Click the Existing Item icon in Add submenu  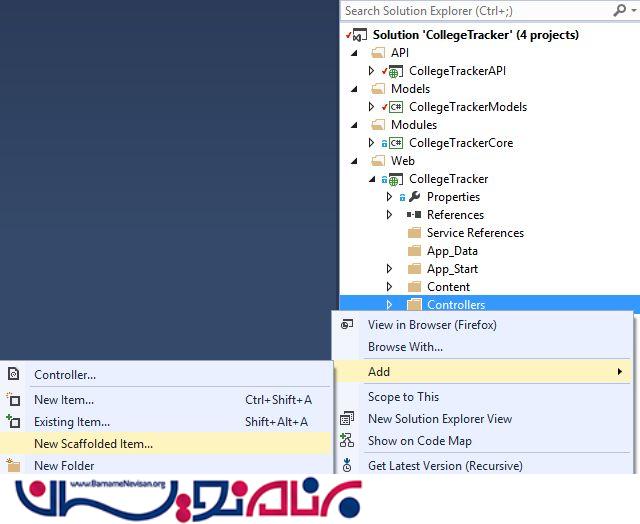(13, 421)
